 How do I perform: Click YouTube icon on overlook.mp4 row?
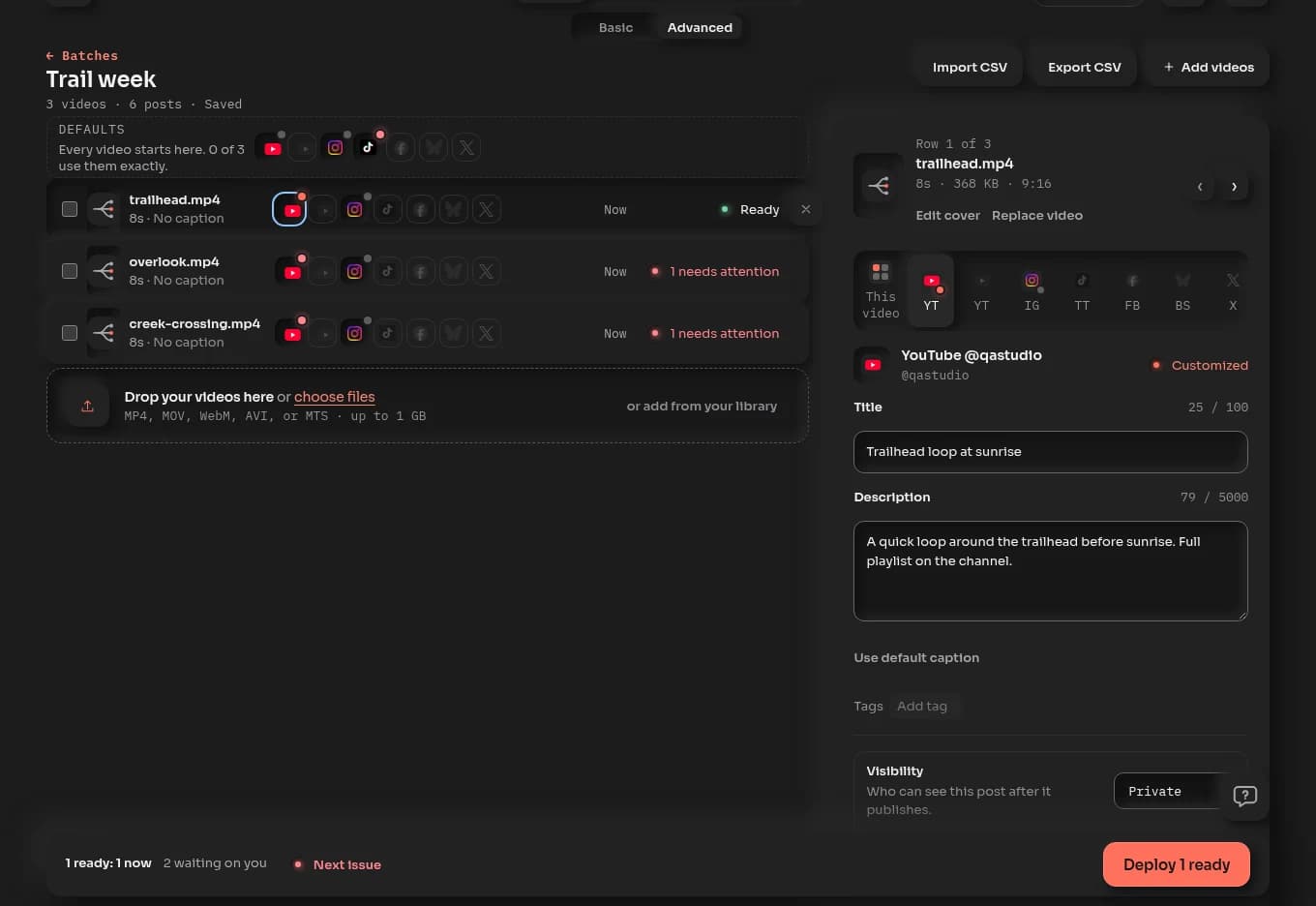pos(292,271)
